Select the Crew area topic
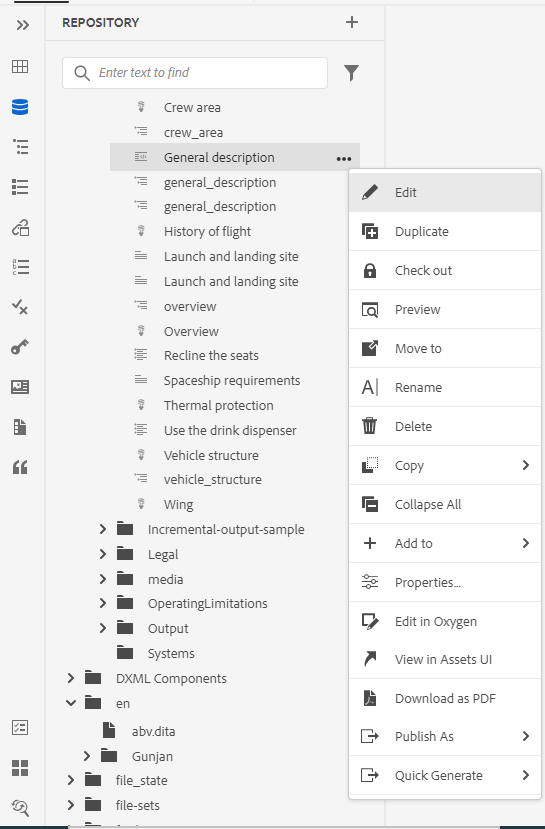This screenshot has width=545, height=829. [x=192, y=107]
